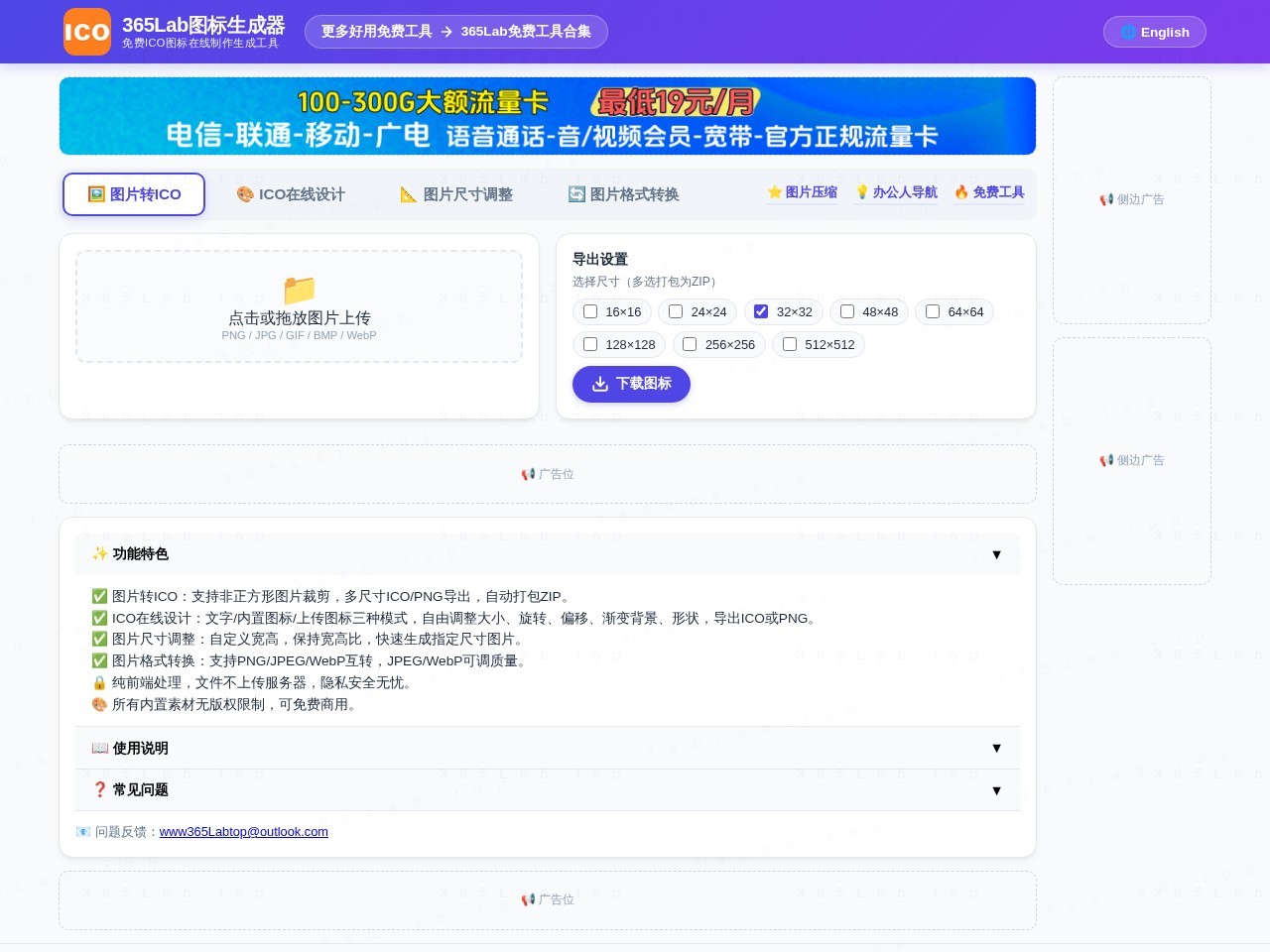Open the 图片尺寸调整 tab
The image size is (1270, 952).
point(456,194)
